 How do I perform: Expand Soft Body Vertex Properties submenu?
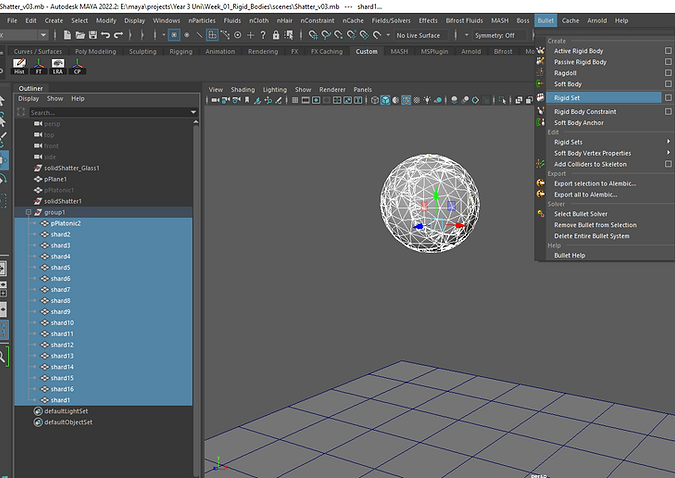tap(668, 153)
